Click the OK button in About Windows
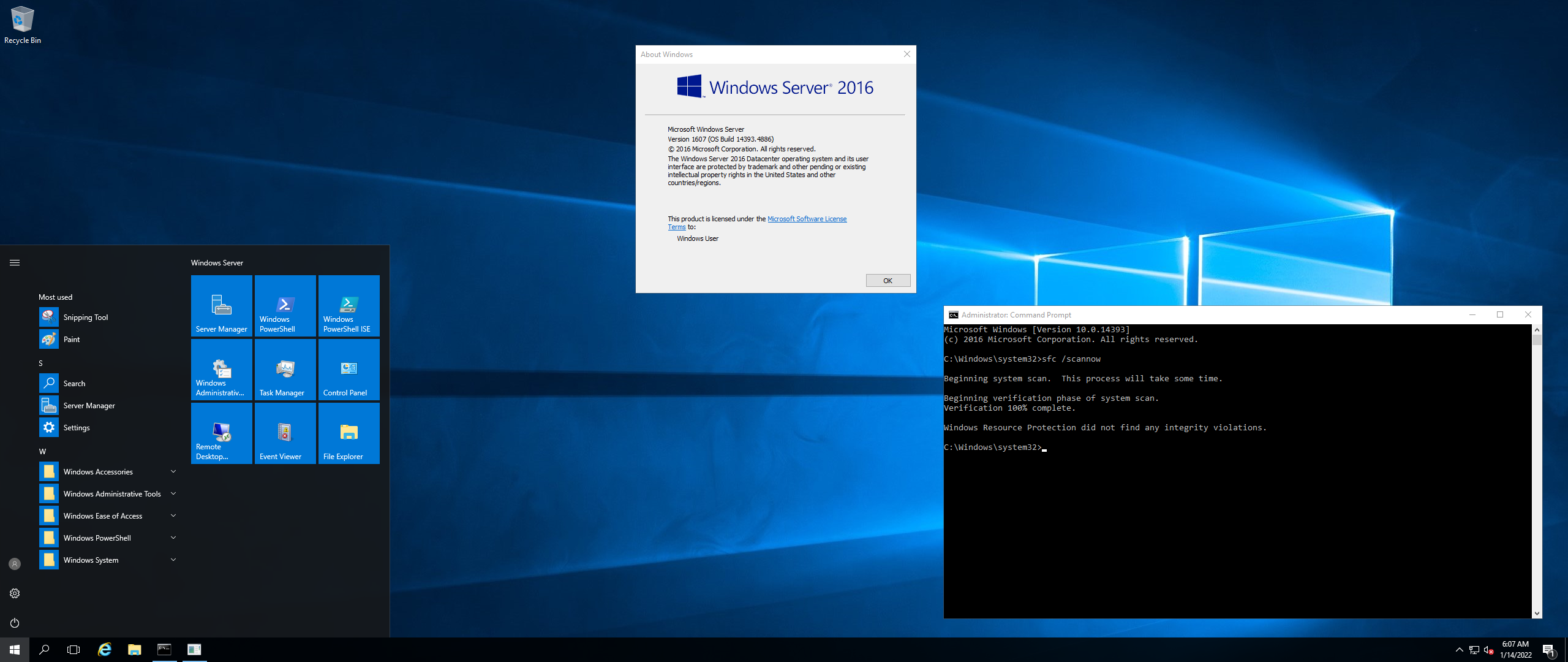 888,280
